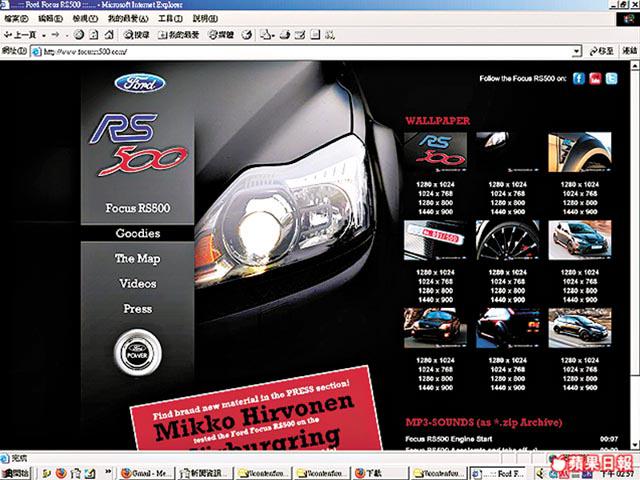640x480 pixels.
Task: Click the page scrollbar up arrow
Action: [635, 65]
